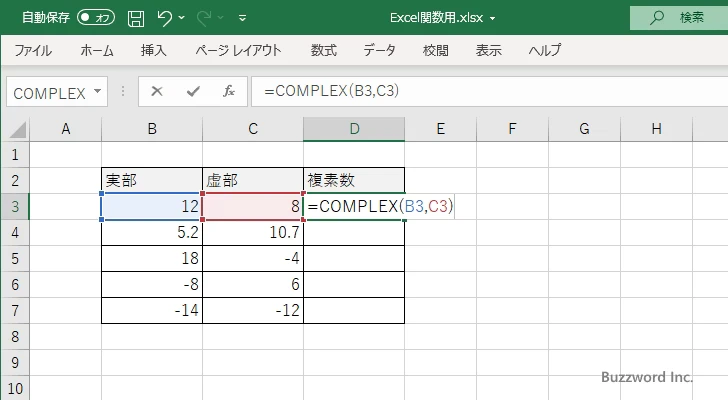Image resolution: width=728 pixels, height=400 pixels.
Task: Open Customize Quick Access Toolbar arrow
Action: point(242,18)
